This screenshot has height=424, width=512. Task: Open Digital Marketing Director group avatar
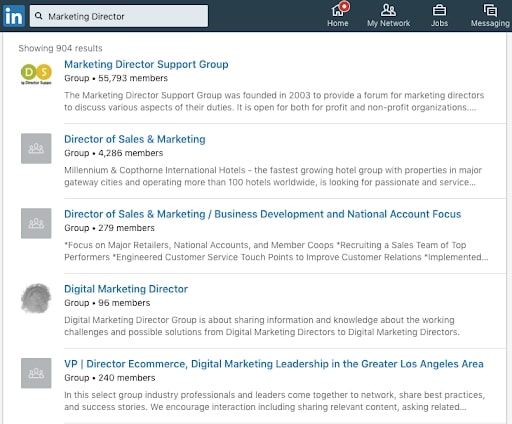tap(36, 298)
